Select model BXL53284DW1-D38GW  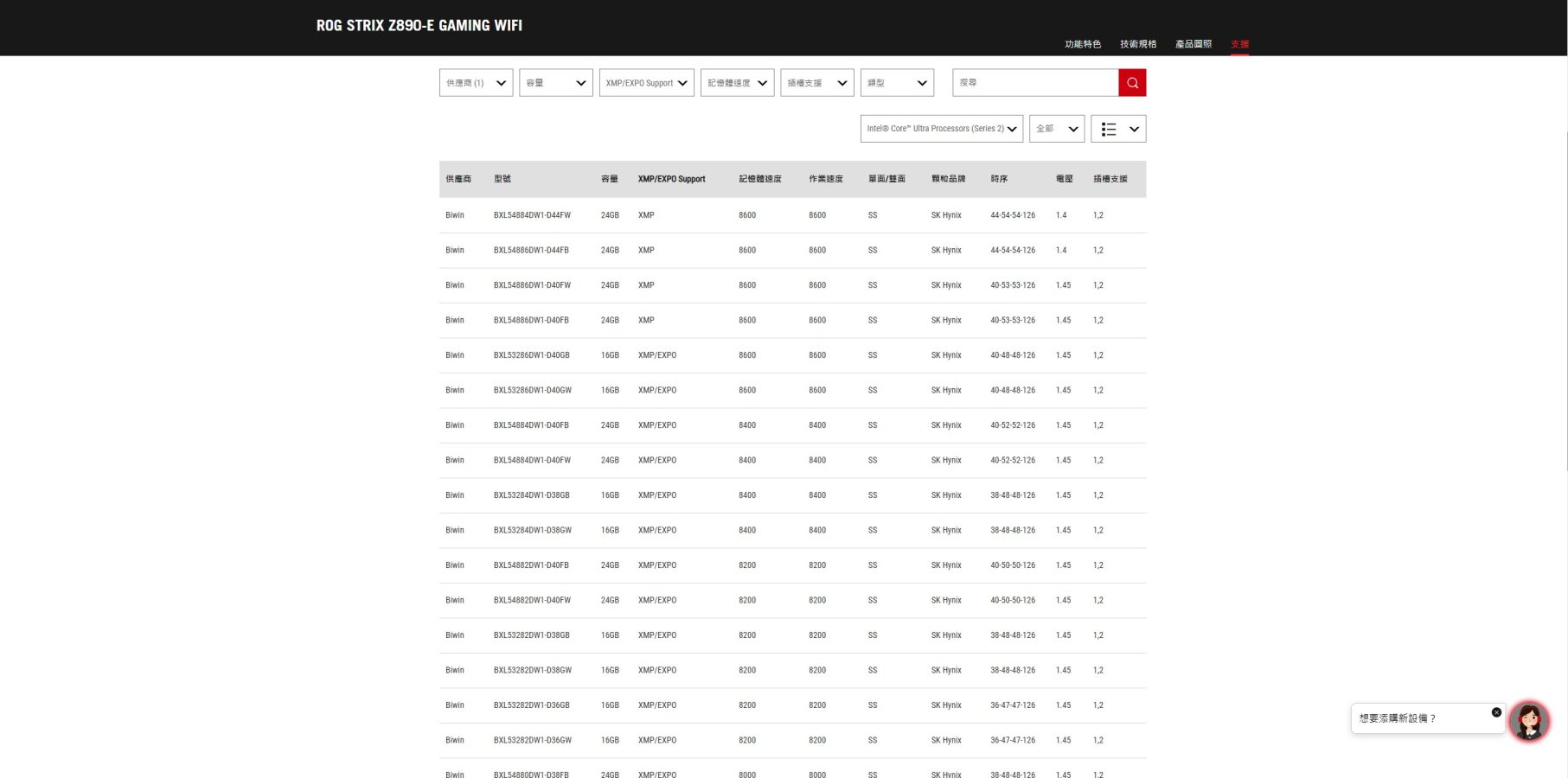coord(533,531)
